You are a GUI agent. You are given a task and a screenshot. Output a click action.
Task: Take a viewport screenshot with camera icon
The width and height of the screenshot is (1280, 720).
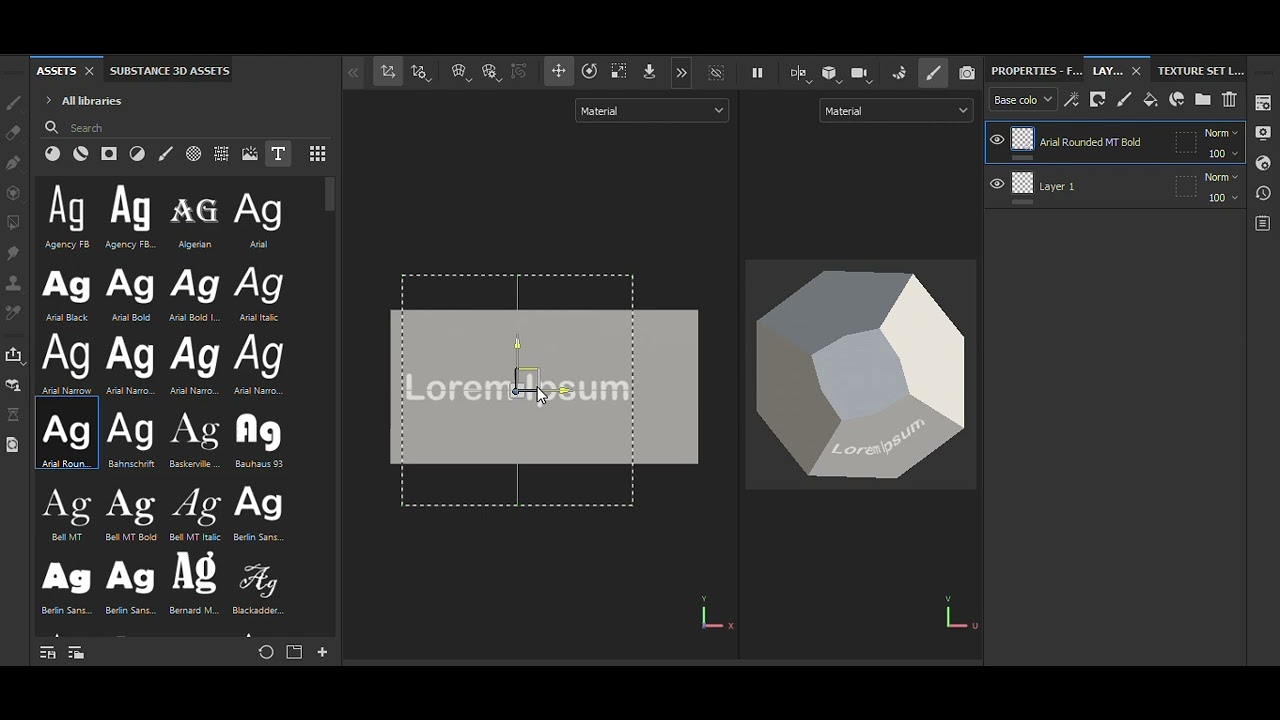pos(967,72)
